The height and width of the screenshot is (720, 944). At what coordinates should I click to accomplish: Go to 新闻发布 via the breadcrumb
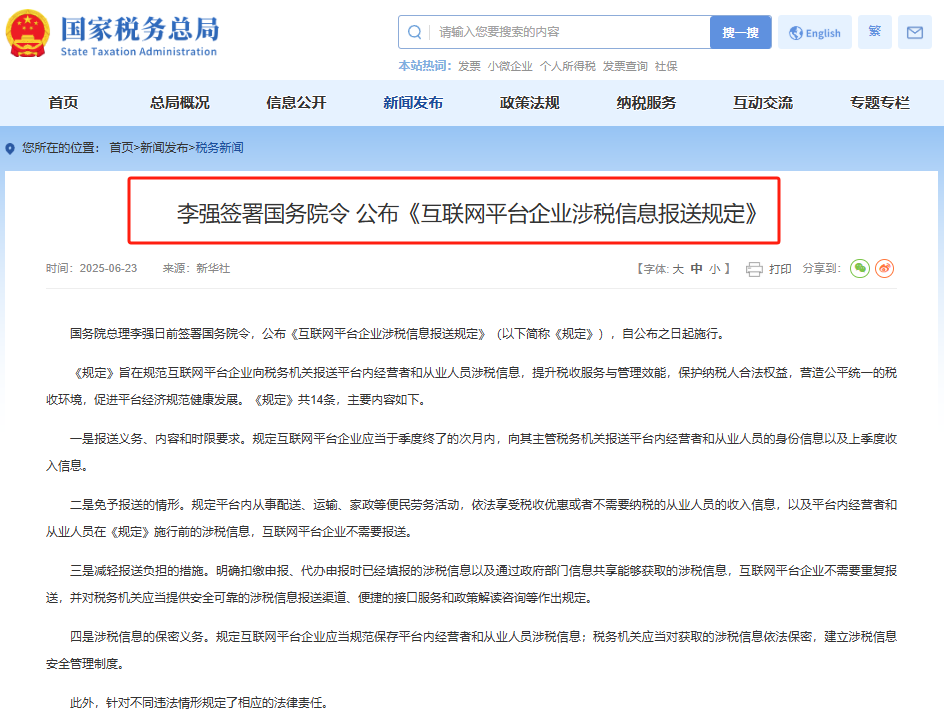point(166,145)
